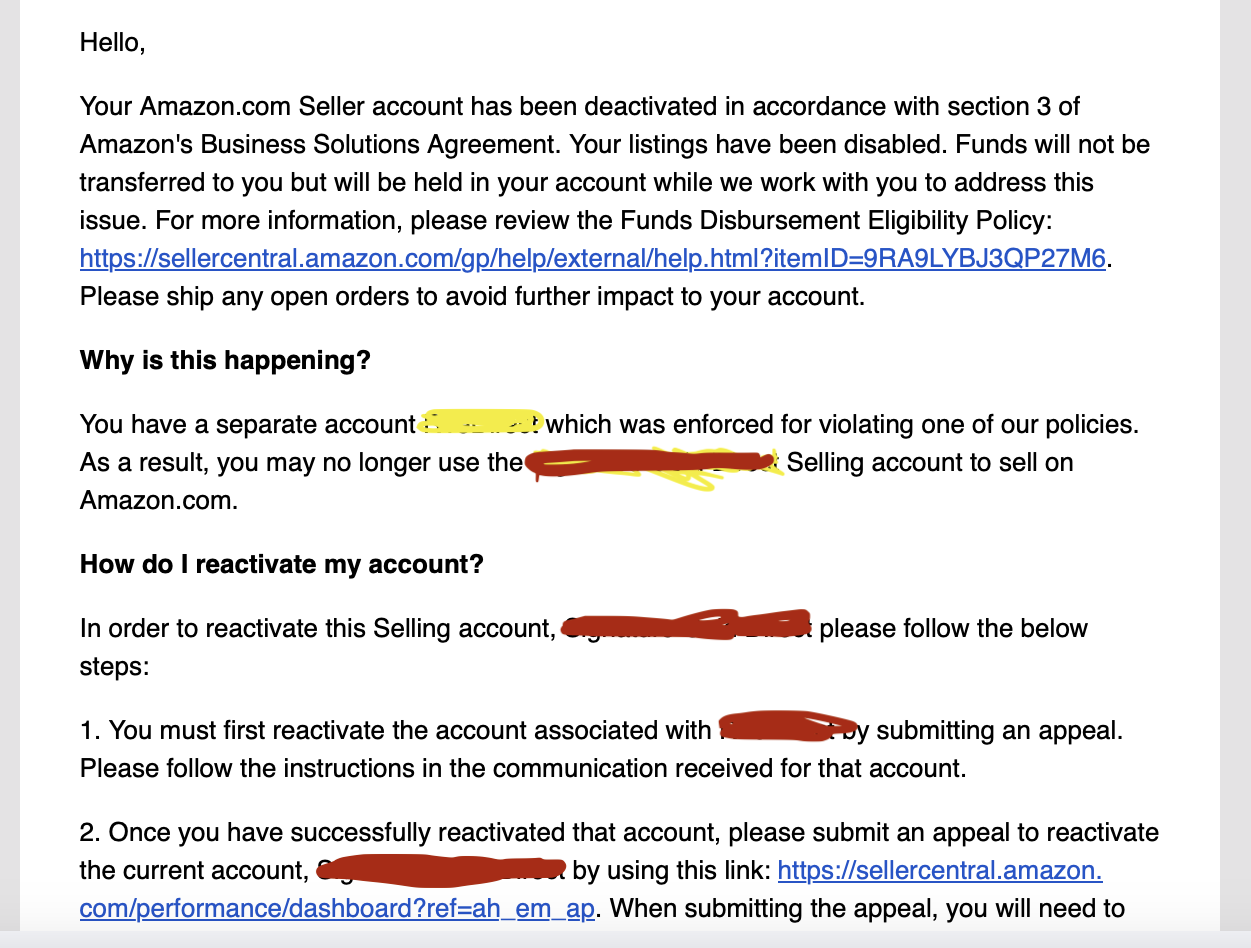Viewport: 1251px width, 948px height.
Task: Click the red redaction after "the current account,"
Action: (441, 870)
